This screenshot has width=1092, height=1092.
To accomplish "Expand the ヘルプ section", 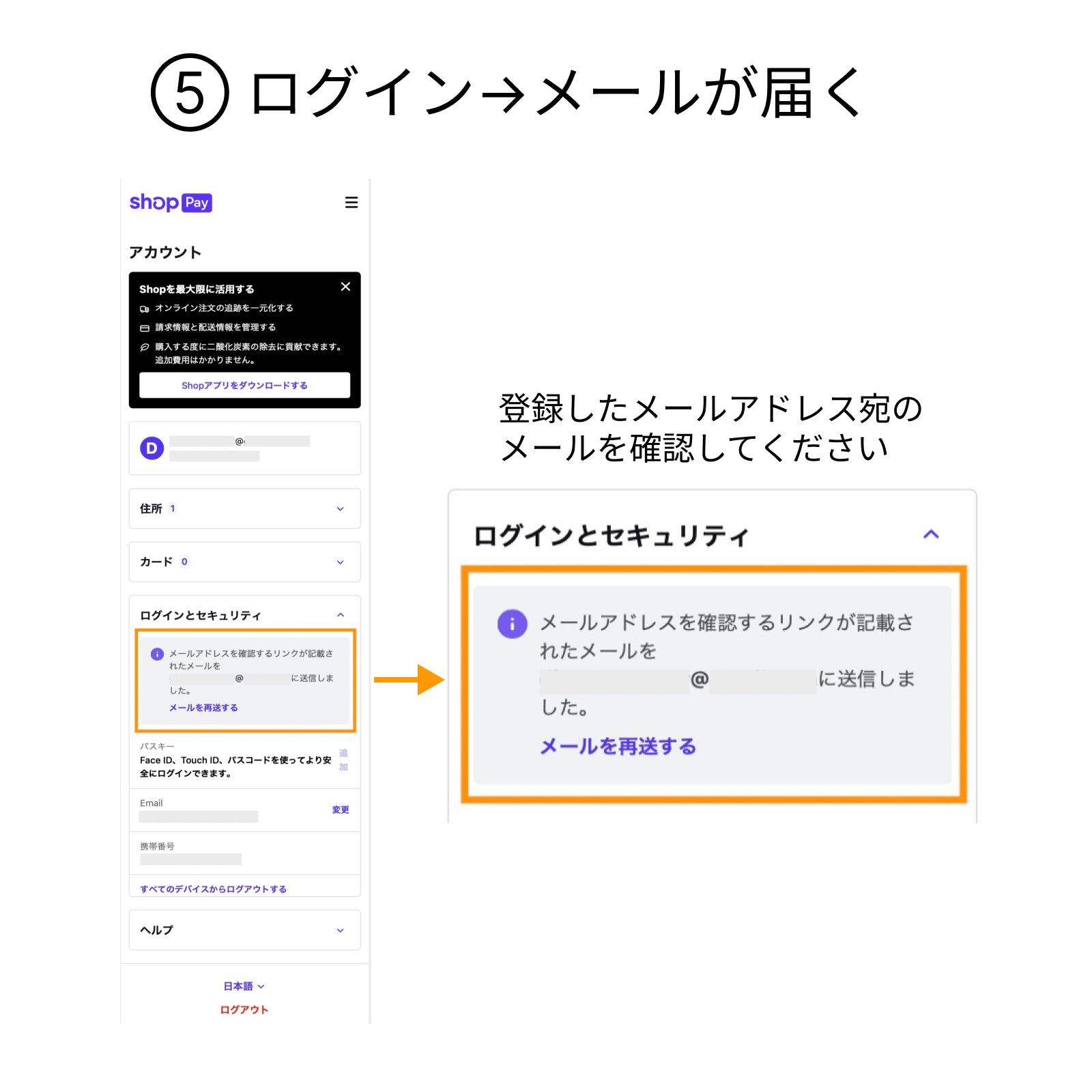I will 340,930.
